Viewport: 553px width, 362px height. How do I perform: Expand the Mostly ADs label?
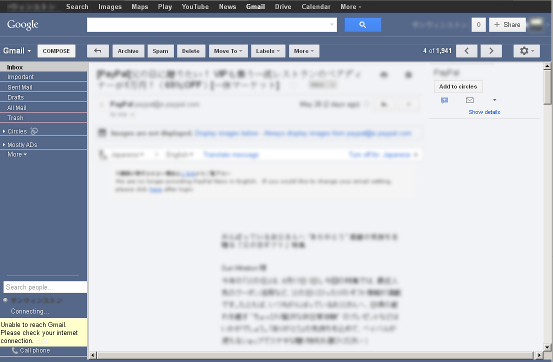pos(4,145)
